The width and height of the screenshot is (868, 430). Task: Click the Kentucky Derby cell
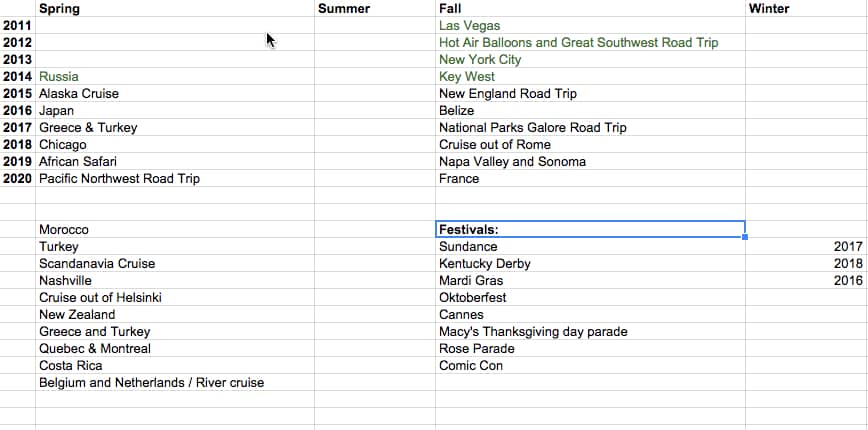point(590,263)
